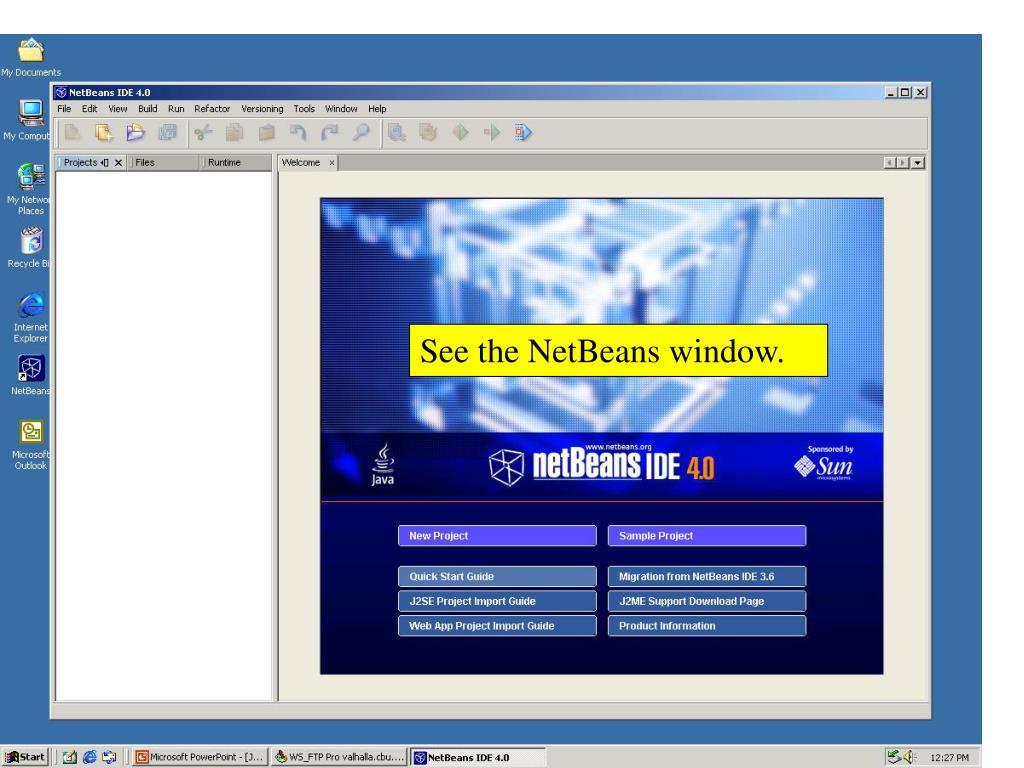Screen dimensions: 1024x768
Task: Click the Undo arrow toolbar icon
Action: (298, 133)
